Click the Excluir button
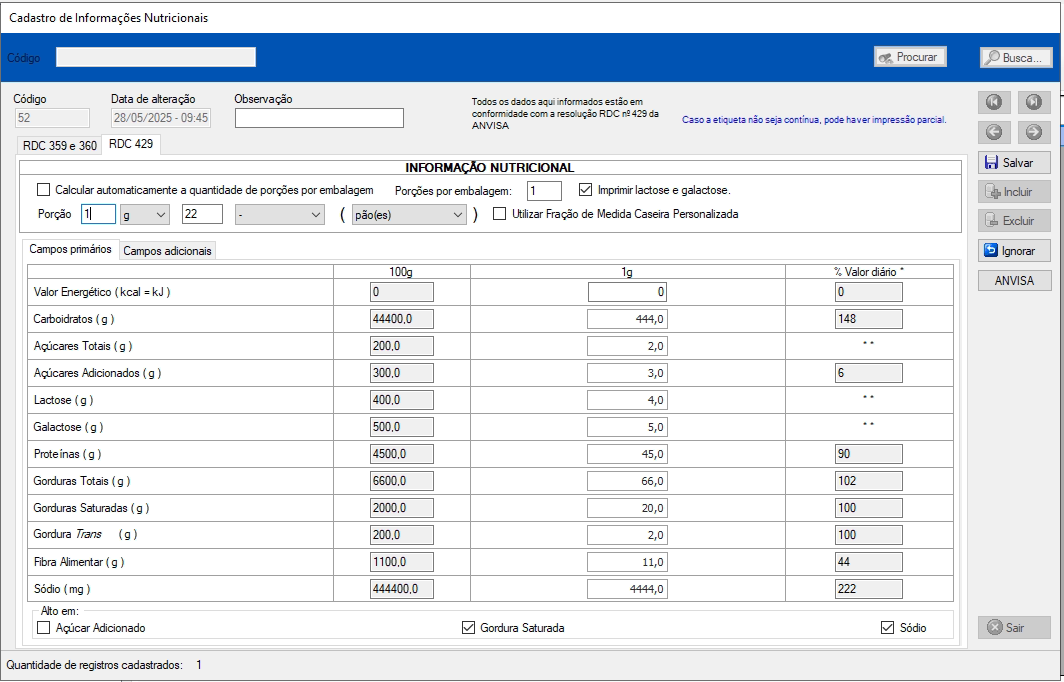 pos(1014,221)
